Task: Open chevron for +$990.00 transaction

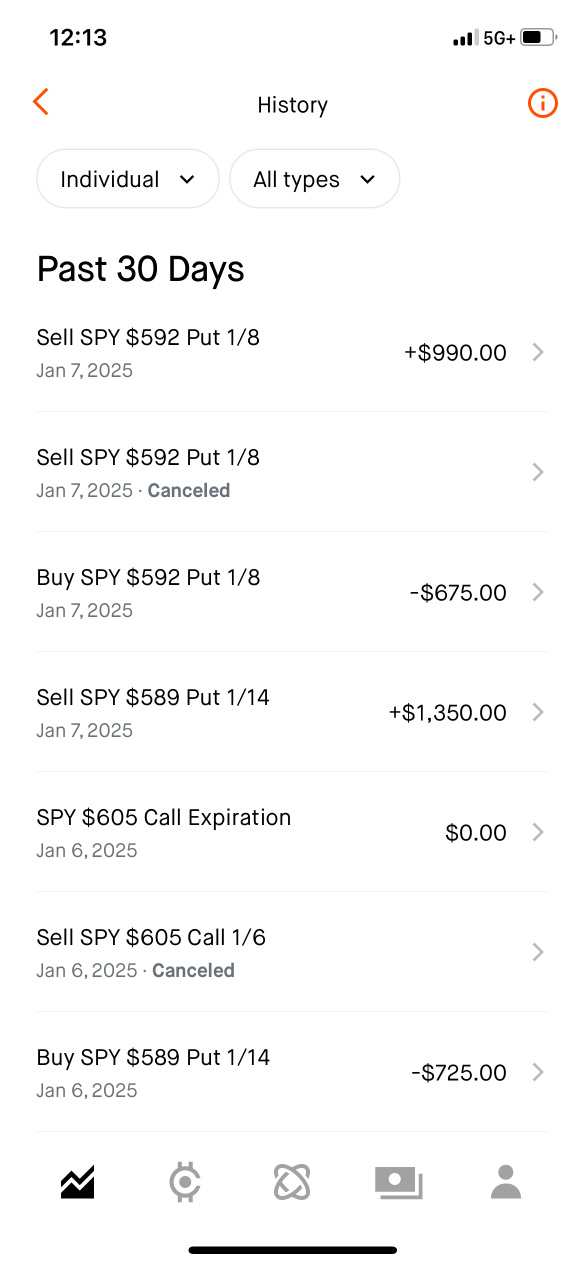Action: 538,352
